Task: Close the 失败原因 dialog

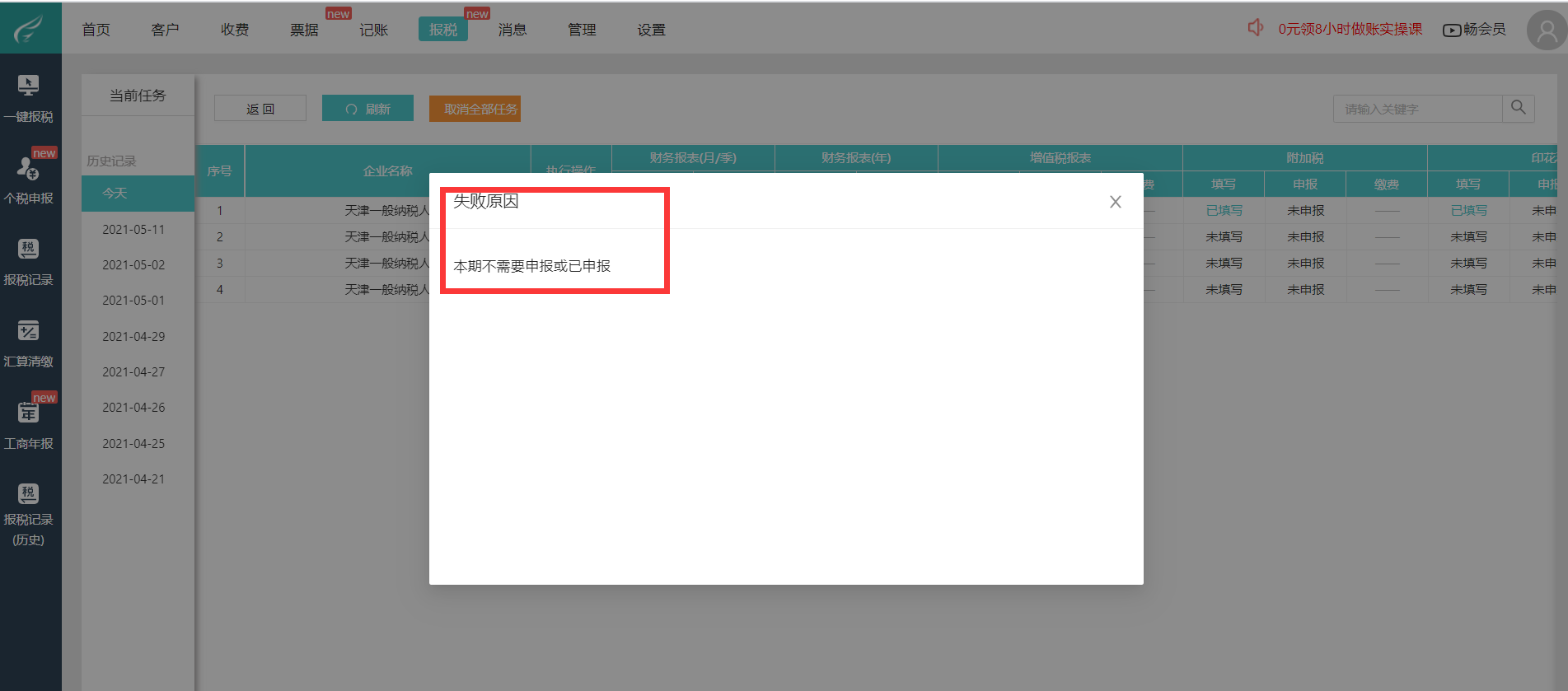Action: [1115, 202]
